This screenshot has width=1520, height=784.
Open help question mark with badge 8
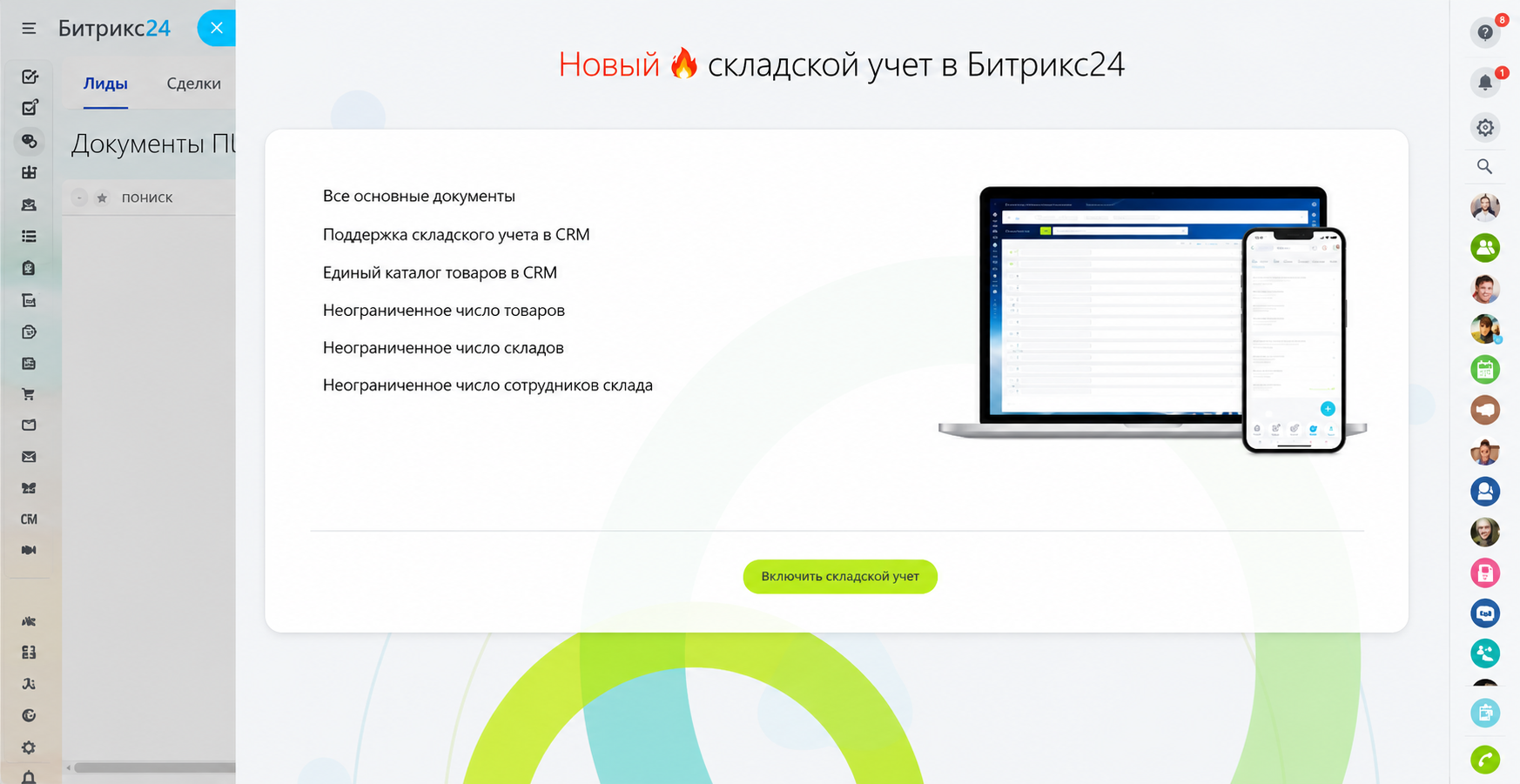[1485, 32]
